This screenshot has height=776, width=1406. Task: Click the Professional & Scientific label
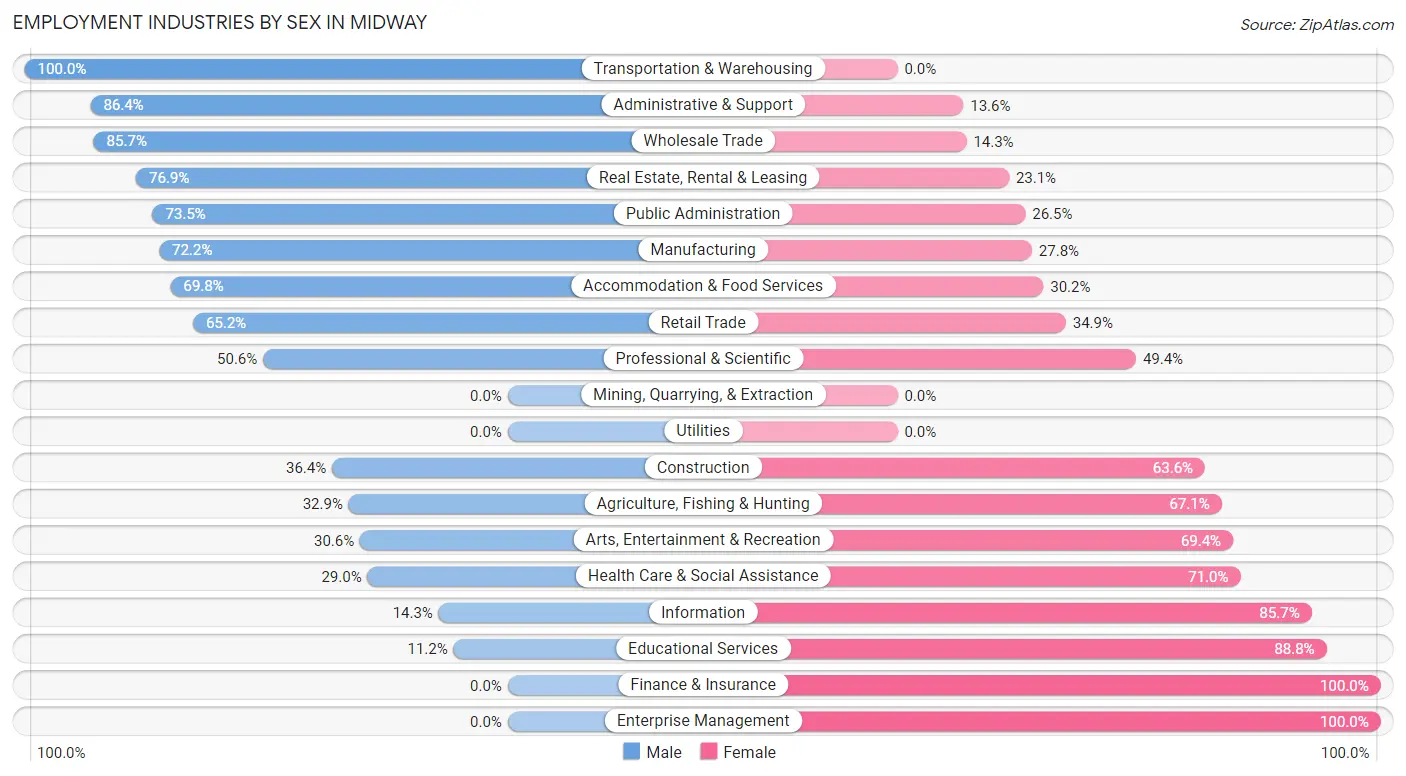click(703, 358)
